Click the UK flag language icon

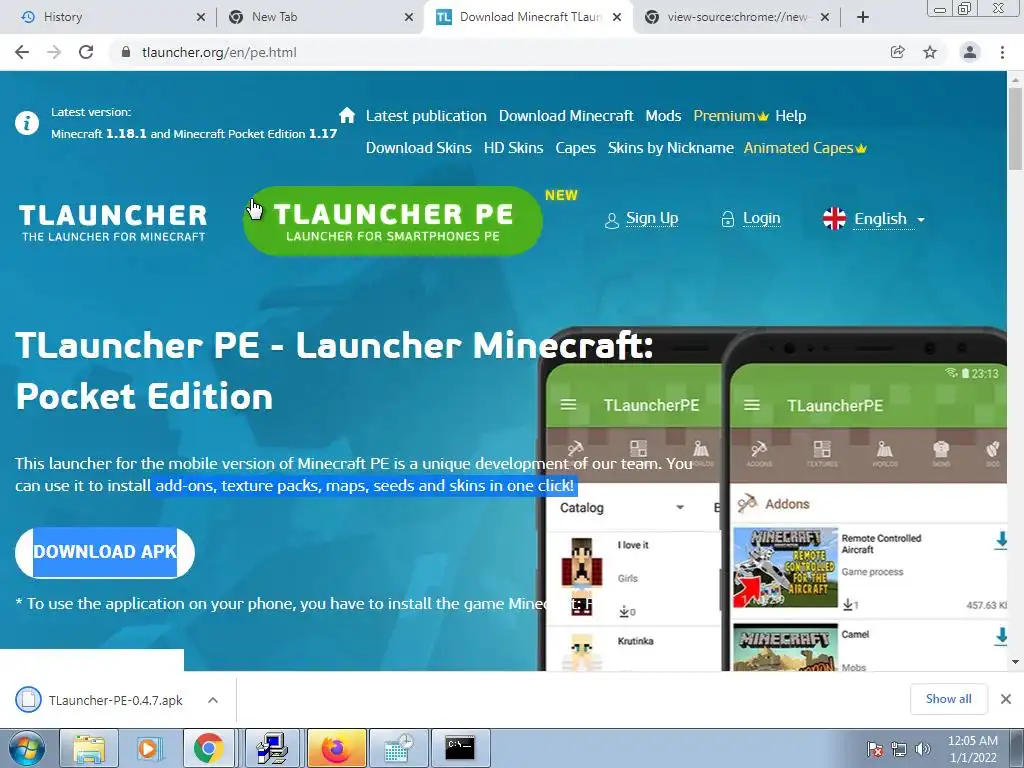point(834,219)
